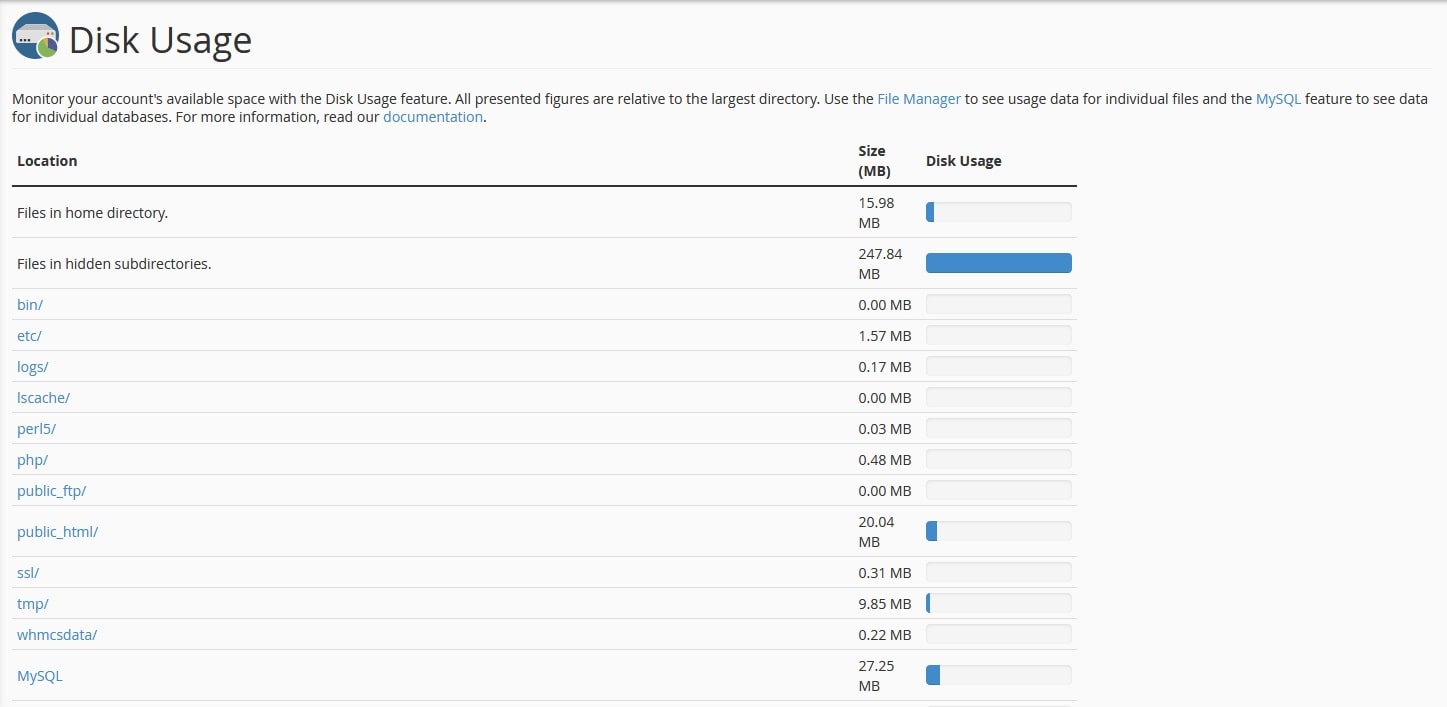Image resolution: width=1447 pixels, height=707 pixels.
Task: Open the MySQL usage details link
Action: [x=39, y=675]
